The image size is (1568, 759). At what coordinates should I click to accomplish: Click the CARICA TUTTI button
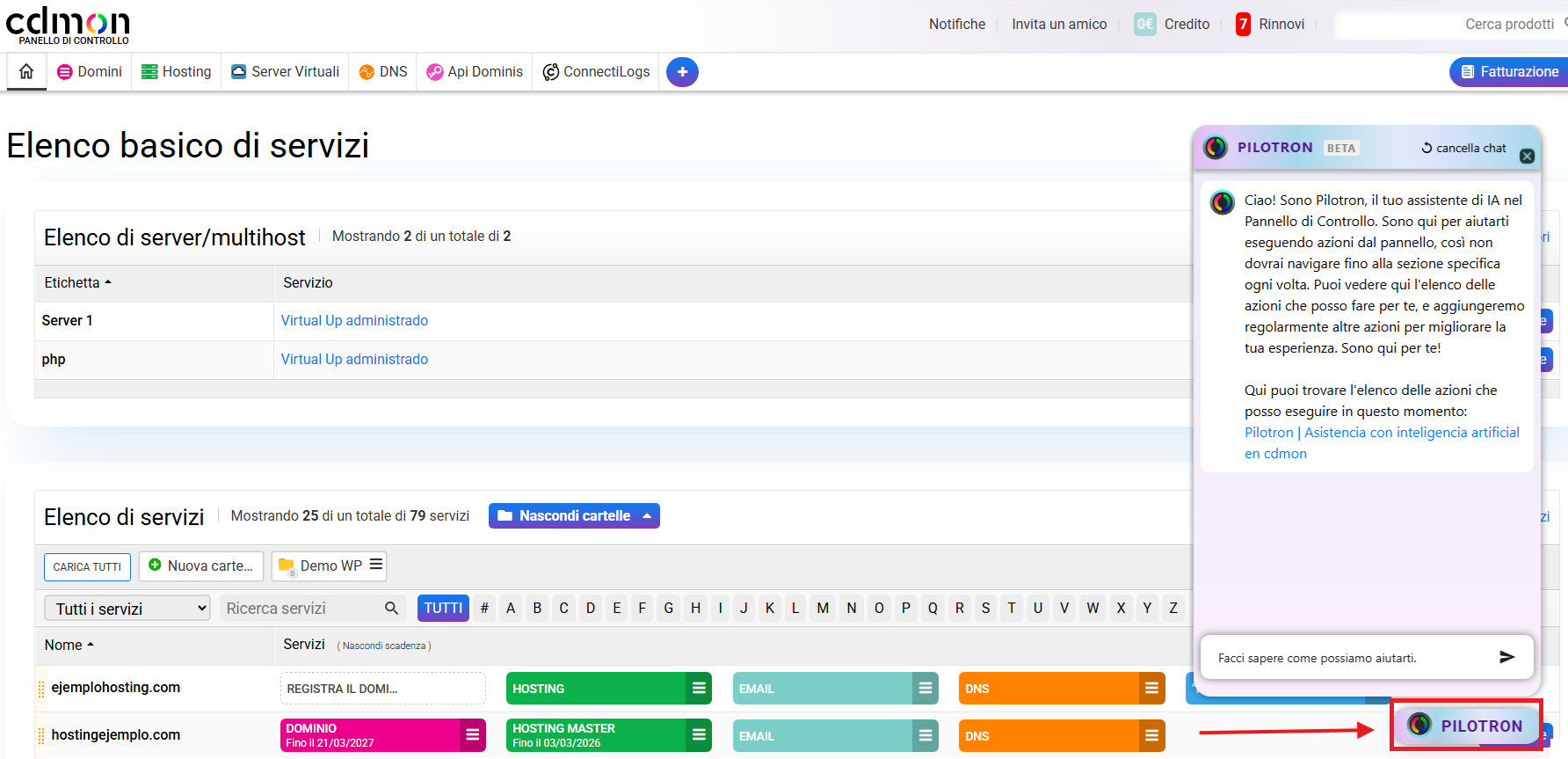click(x=87, y=566)
